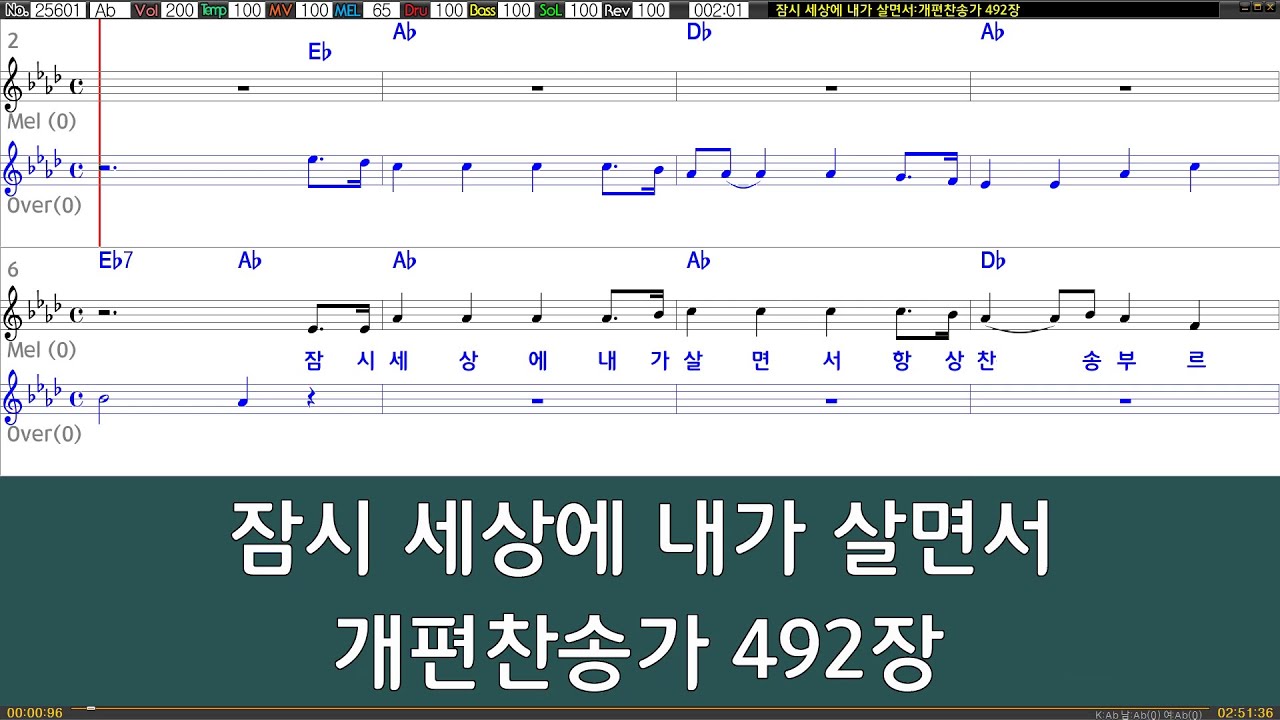The width and height of the screenshot is (1280, 720).
Task: Click the Over(0) label in top system
Action: tap(44, 205)
